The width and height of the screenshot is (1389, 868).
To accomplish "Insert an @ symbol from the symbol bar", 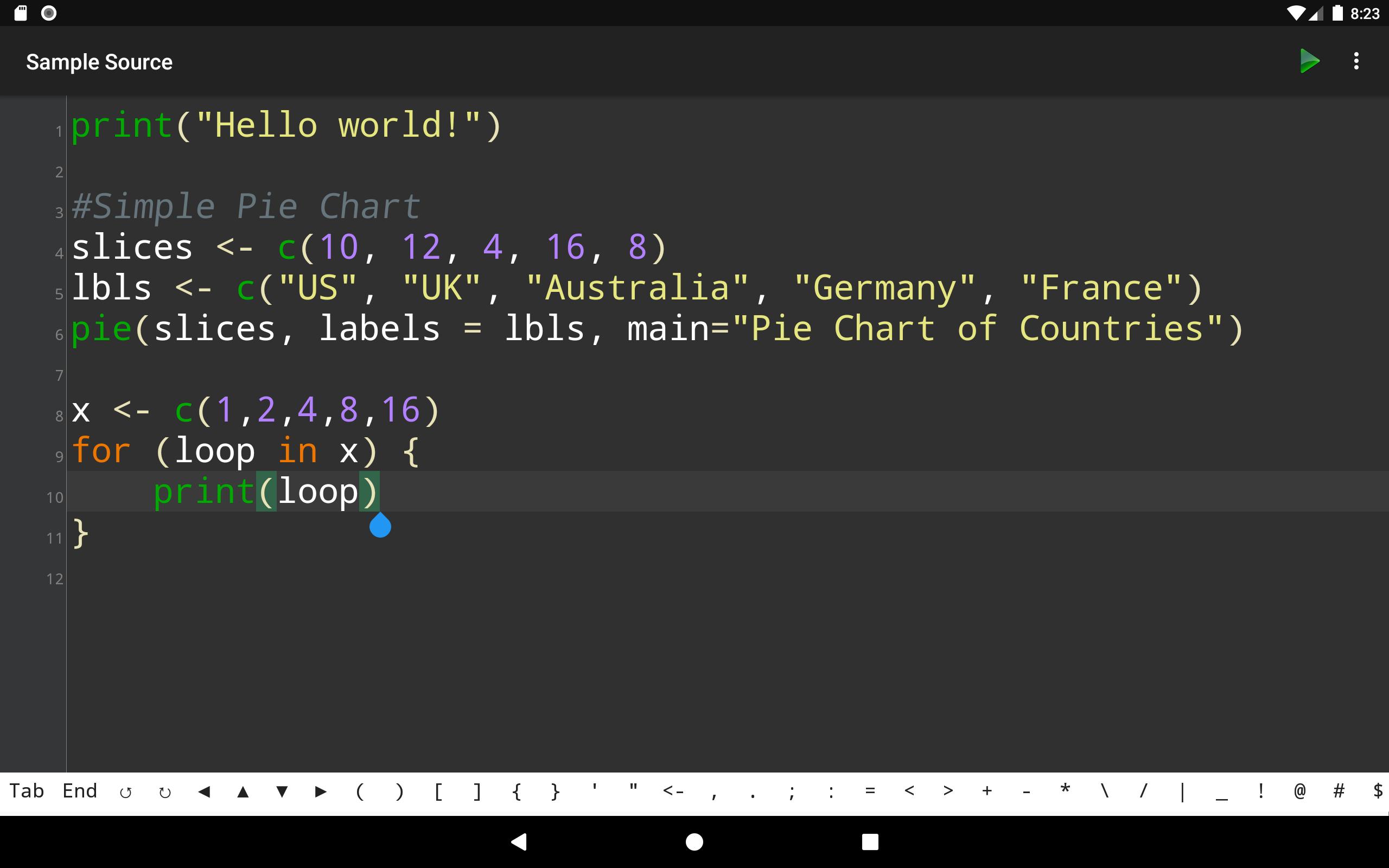I will pos(1300,792).
